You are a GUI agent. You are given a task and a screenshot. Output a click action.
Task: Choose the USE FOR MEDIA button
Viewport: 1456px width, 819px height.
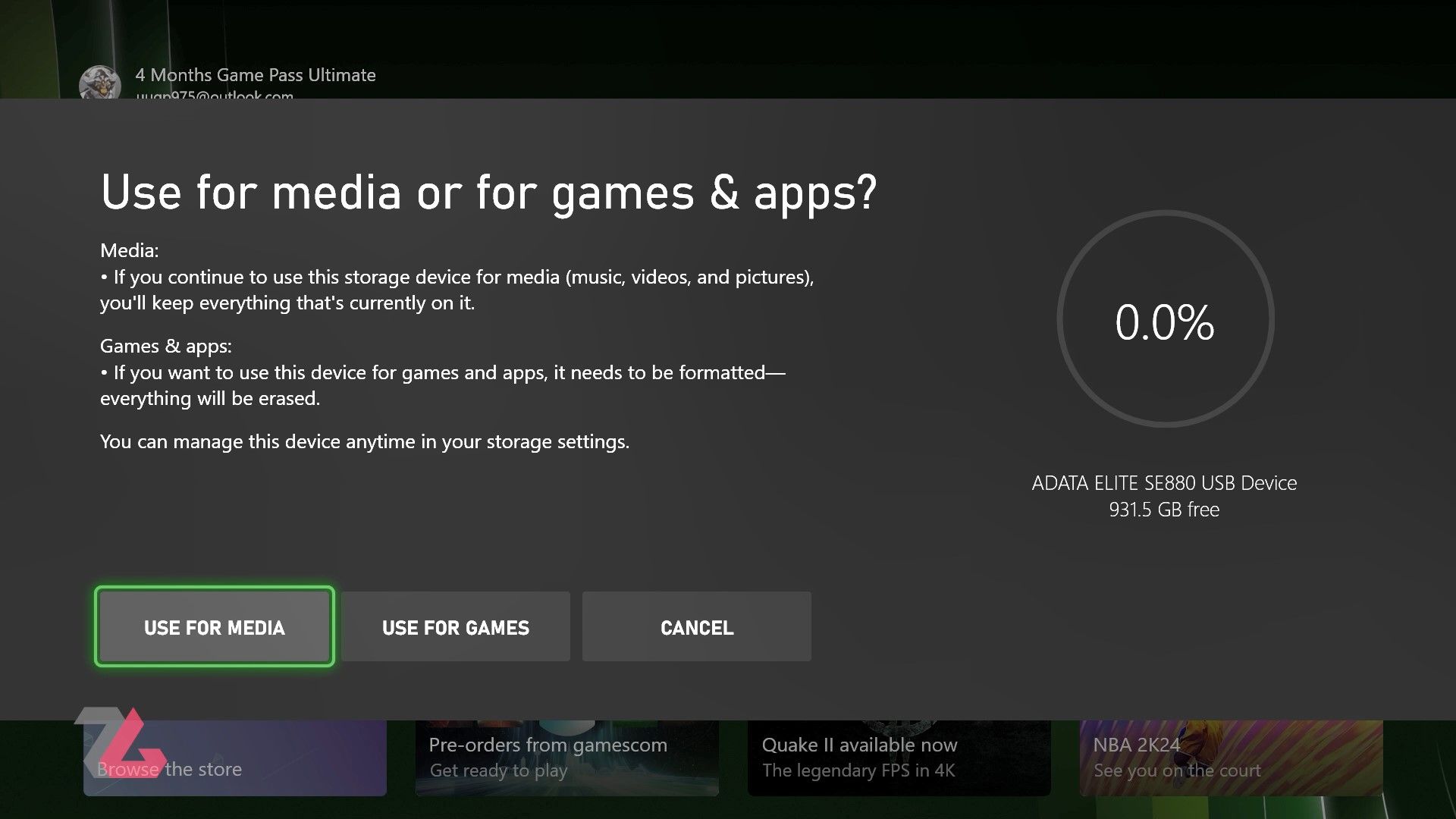215,627
